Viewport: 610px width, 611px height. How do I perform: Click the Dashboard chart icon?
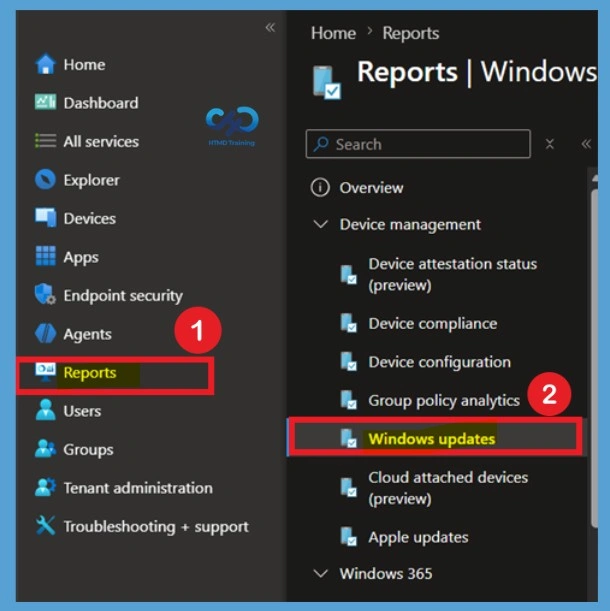[x=45, y=102]
